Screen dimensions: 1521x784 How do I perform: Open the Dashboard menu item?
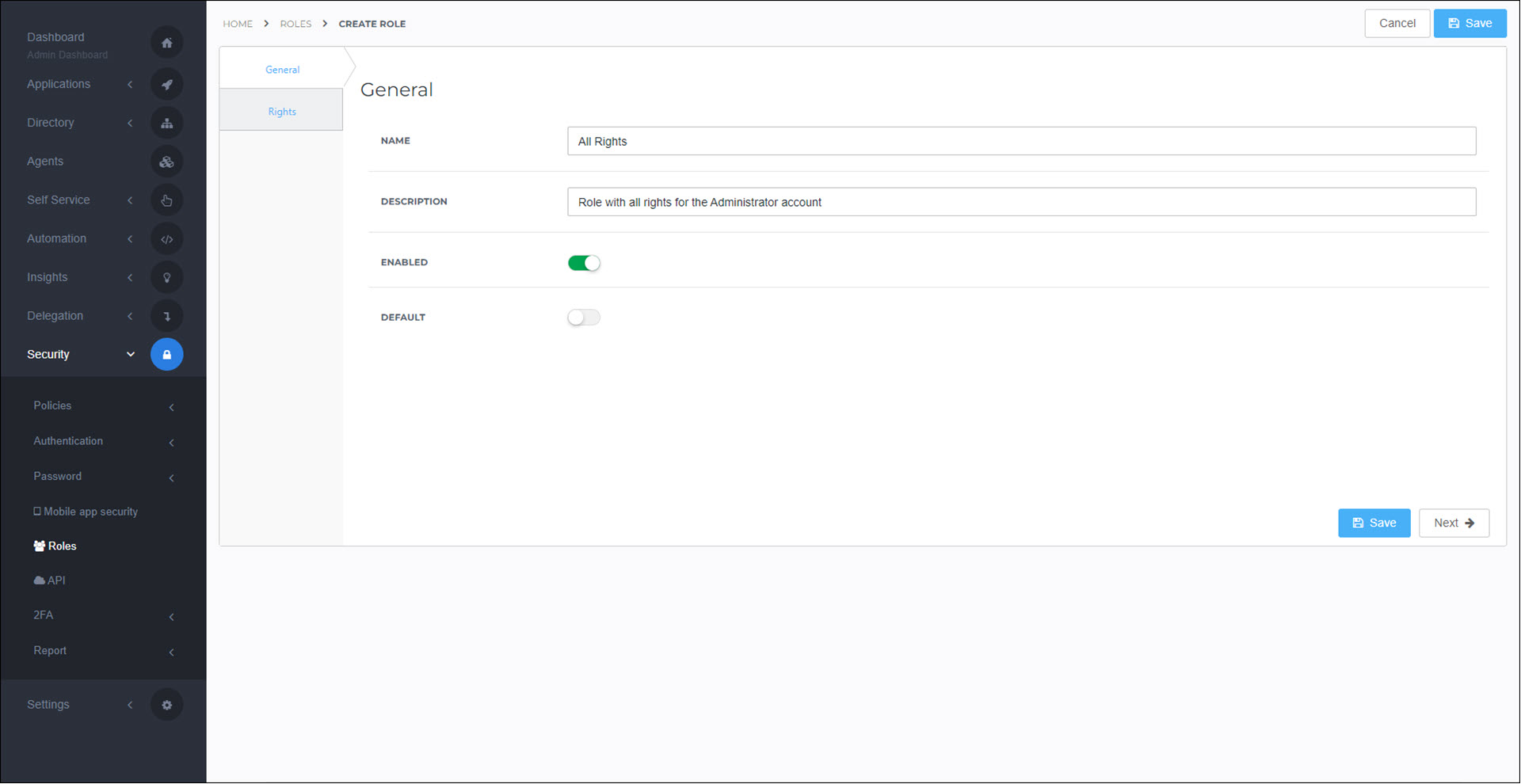(55, 37)
